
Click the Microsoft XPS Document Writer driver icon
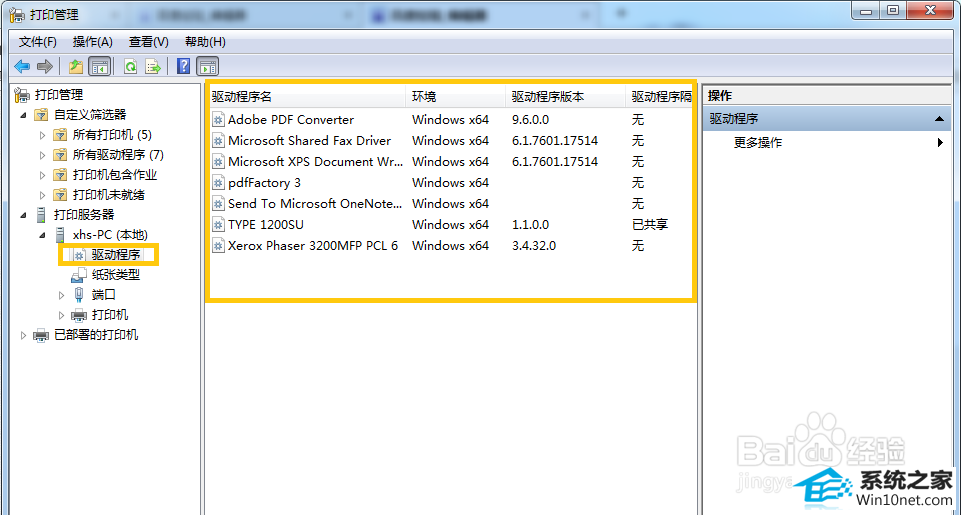click(x=218, y=161)
